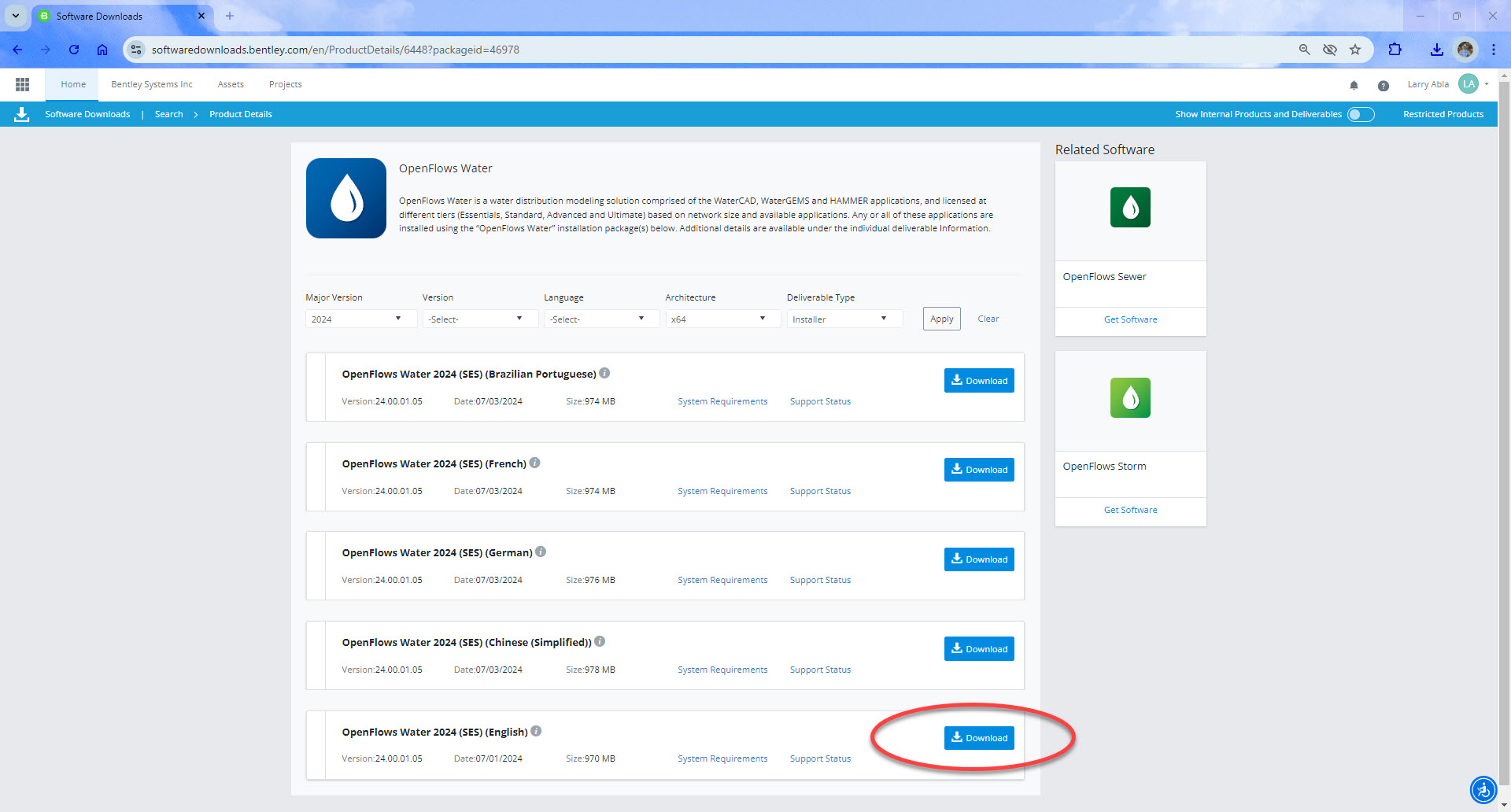1511x812 pixels.
Task: Clear the filters
Action: point(988,319)
